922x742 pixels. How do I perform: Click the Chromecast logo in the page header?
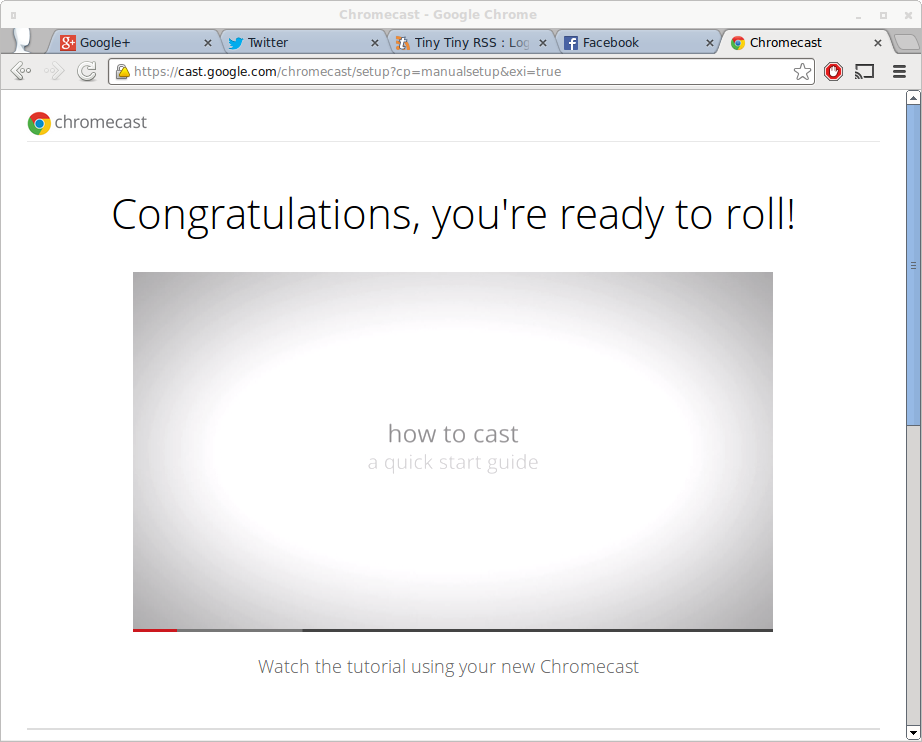(x=87, y=123)
